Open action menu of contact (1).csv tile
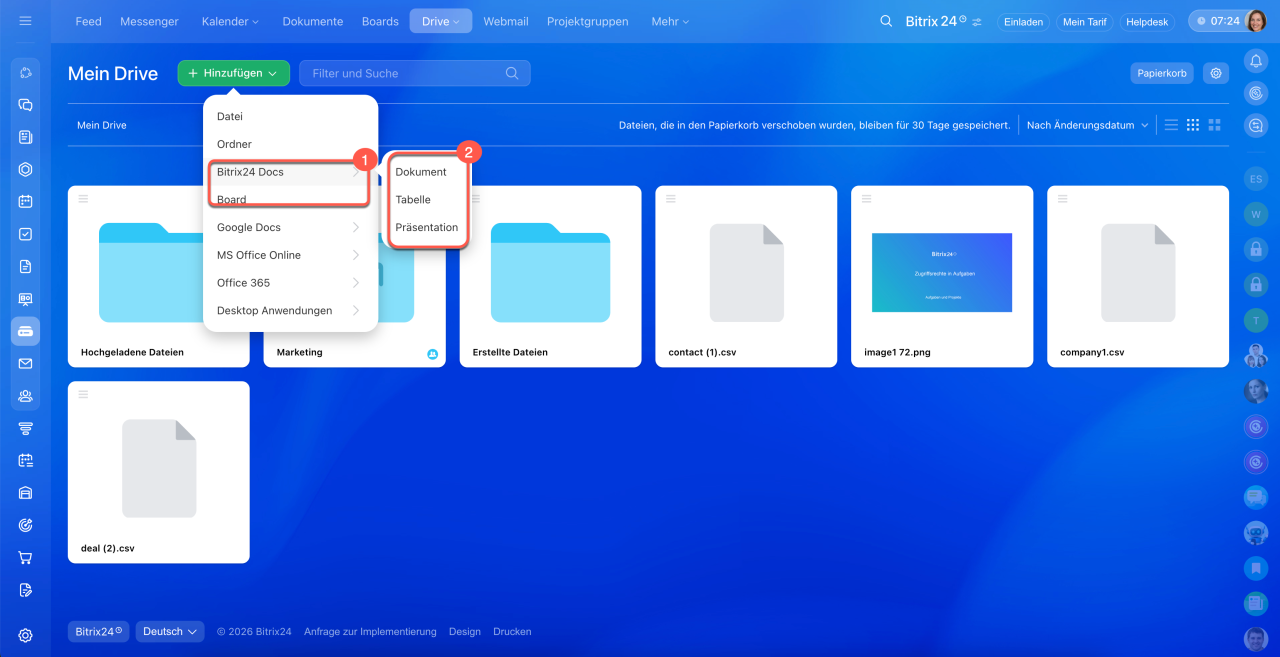This screenshot has width=1280, height=657. point(671,199)
